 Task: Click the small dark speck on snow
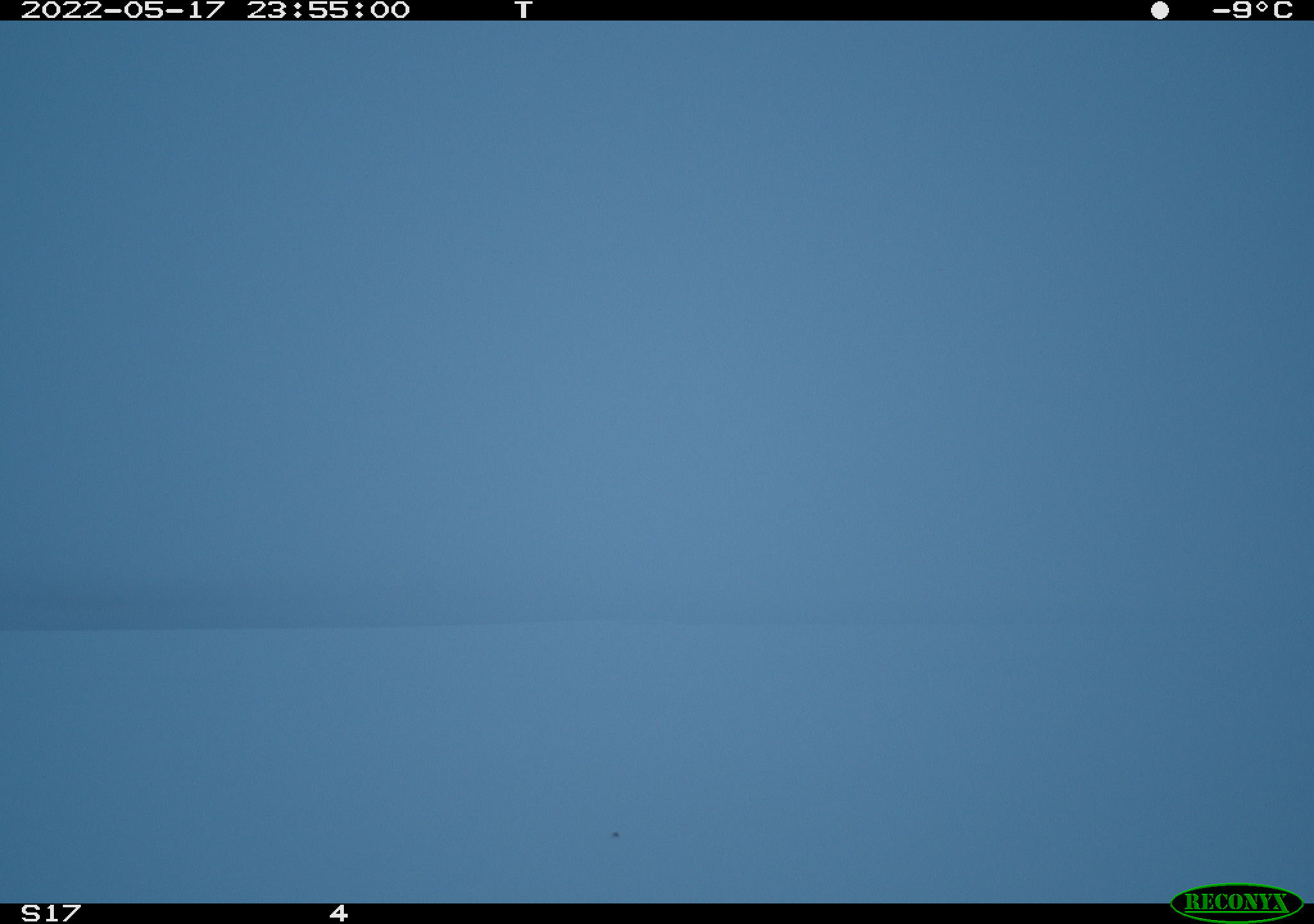pos(615,835)
